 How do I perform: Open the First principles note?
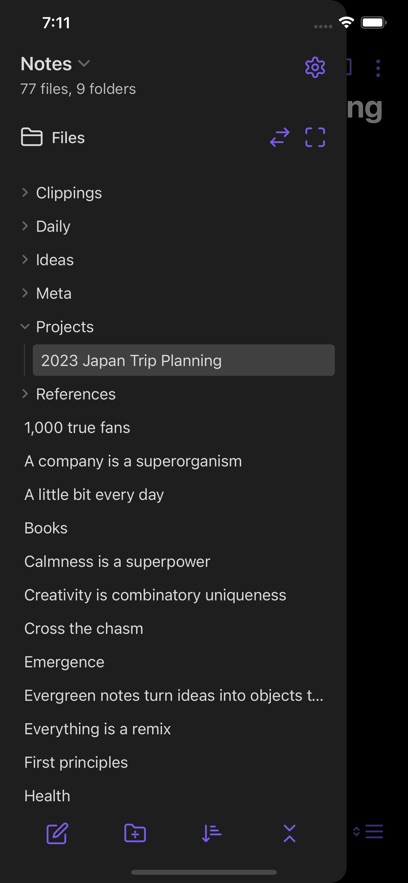tap(76, 762)
